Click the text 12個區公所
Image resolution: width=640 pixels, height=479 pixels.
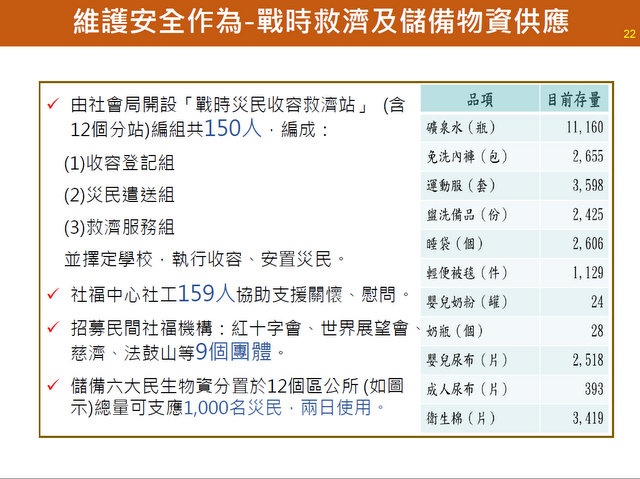(x=313, y=386)
